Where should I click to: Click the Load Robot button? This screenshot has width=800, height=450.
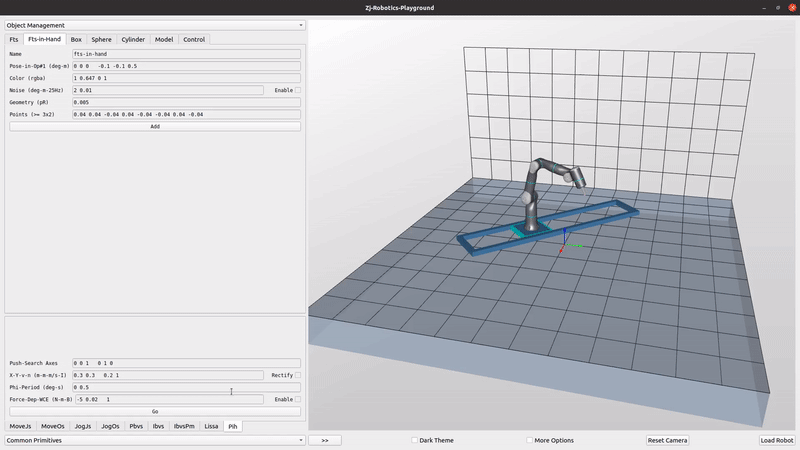point(776,440)
